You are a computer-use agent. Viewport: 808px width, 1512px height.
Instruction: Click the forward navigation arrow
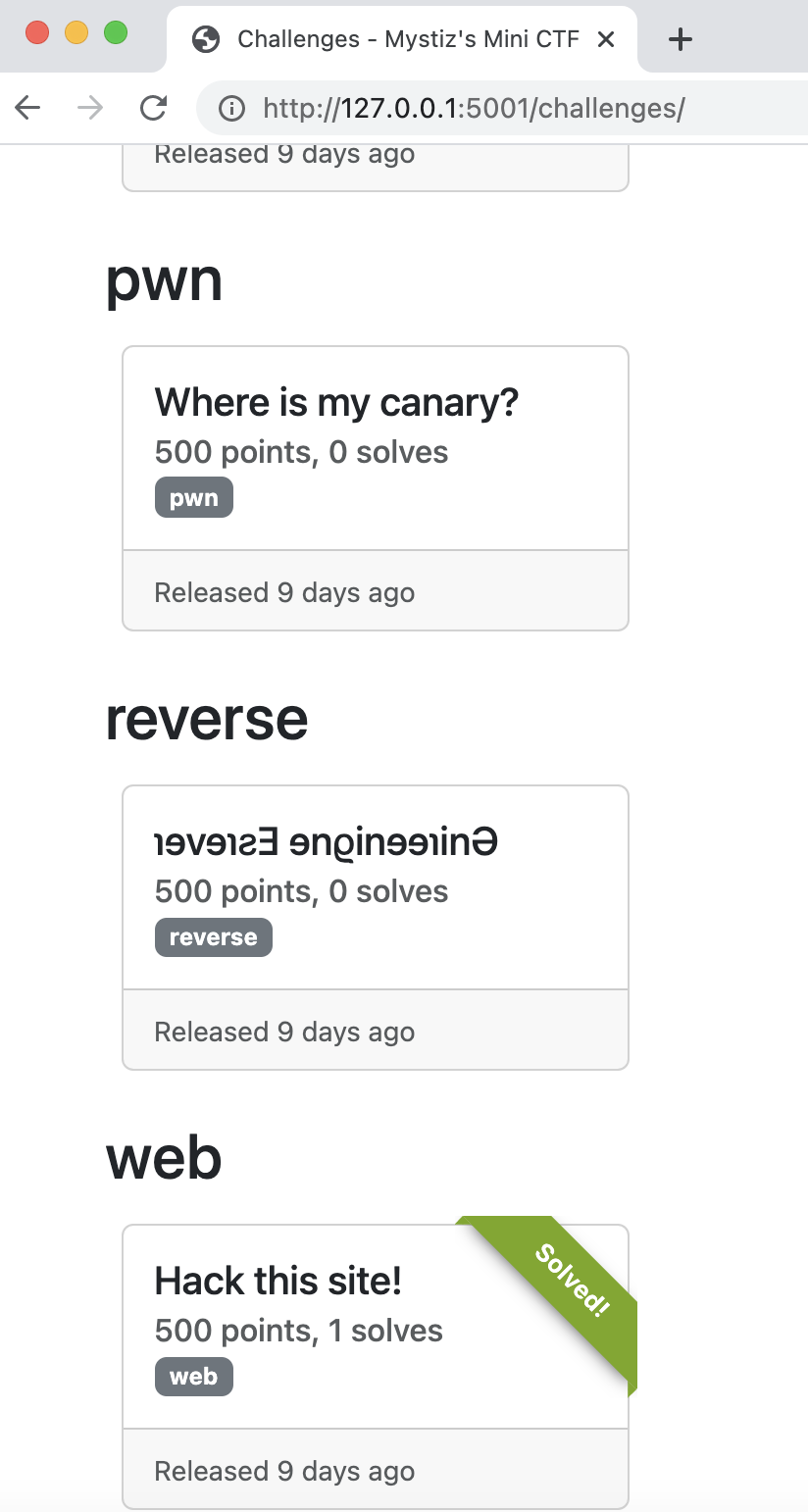tap(90, 108)
